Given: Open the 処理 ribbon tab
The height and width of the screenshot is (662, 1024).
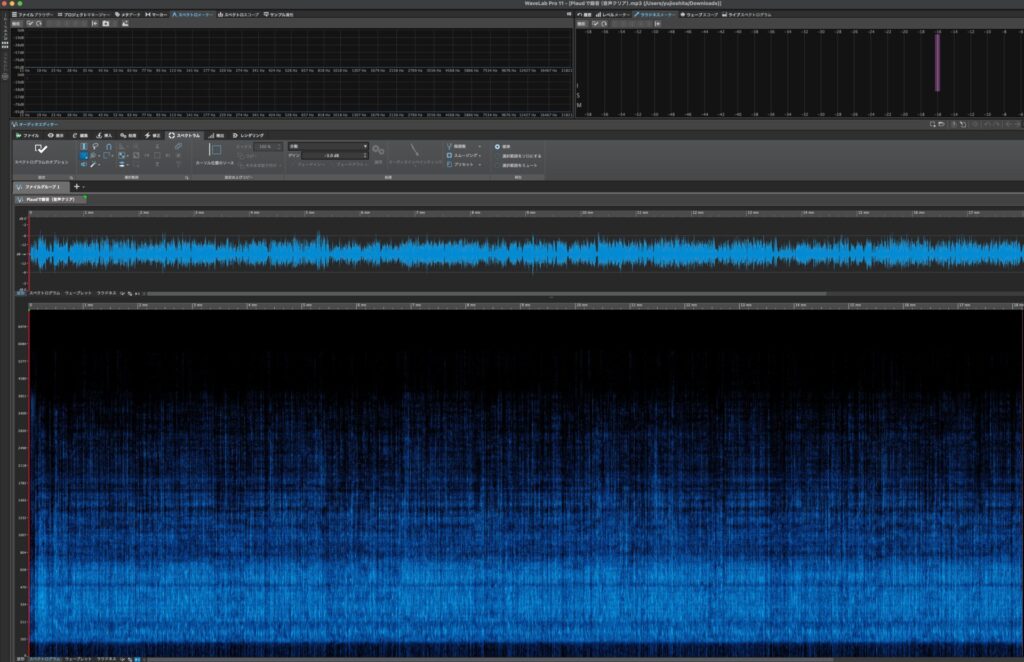Looking at the screenshot, I should coord(129,136).
